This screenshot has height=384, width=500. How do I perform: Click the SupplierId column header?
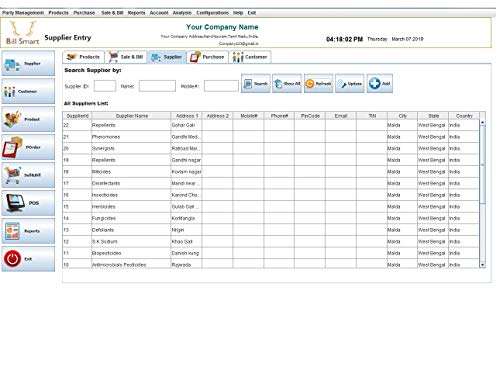coord(77,116)
